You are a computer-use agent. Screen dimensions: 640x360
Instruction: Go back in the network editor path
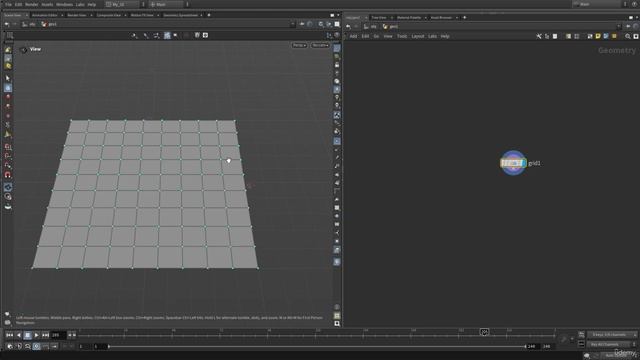click(x=348, y=27)
